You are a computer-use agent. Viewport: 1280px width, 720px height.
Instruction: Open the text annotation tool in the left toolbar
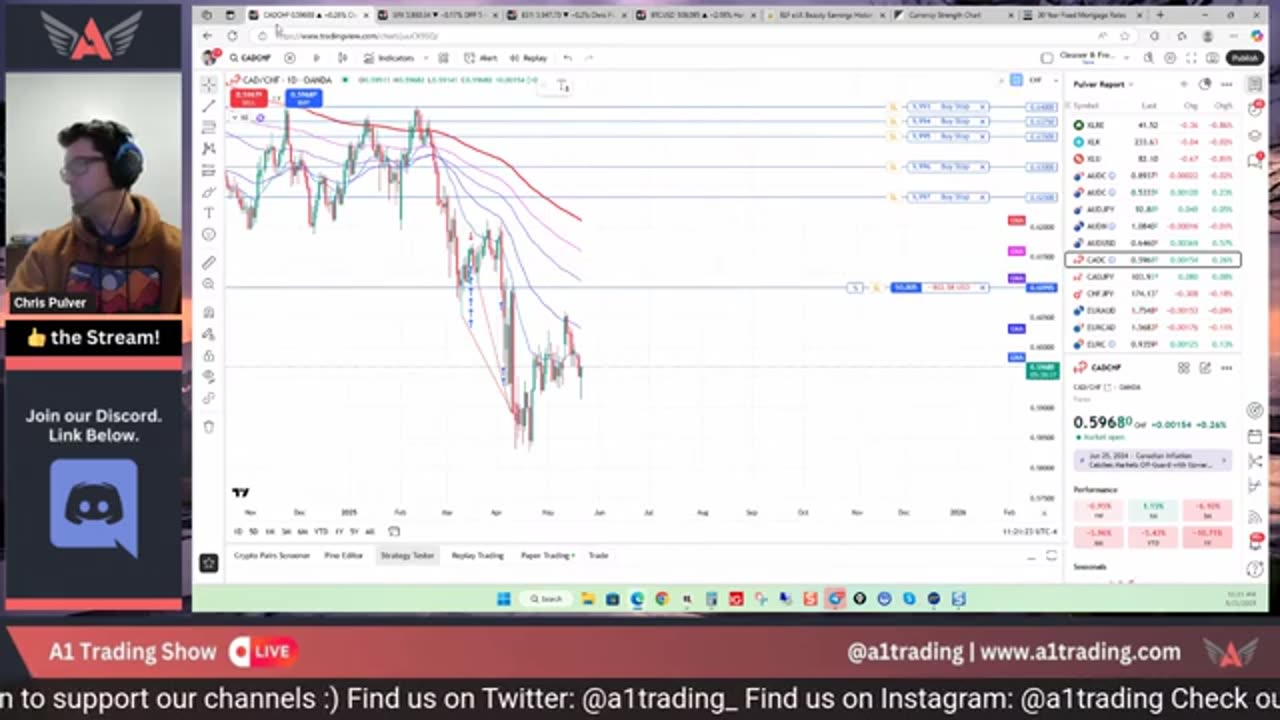click(x=209, y=212)
